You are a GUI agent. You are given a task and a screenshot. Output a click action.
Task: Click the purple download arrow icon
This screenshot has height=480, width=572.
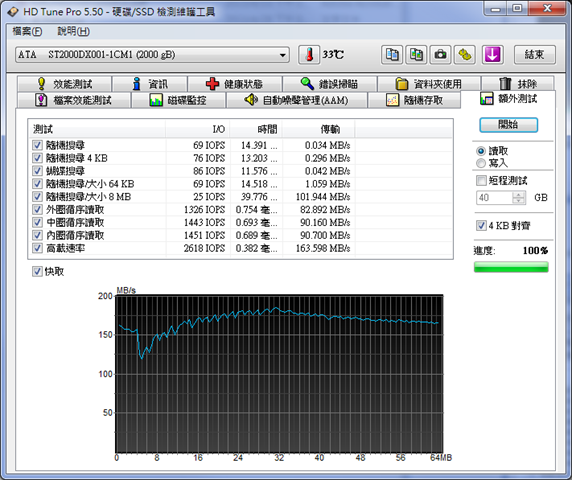492,55
